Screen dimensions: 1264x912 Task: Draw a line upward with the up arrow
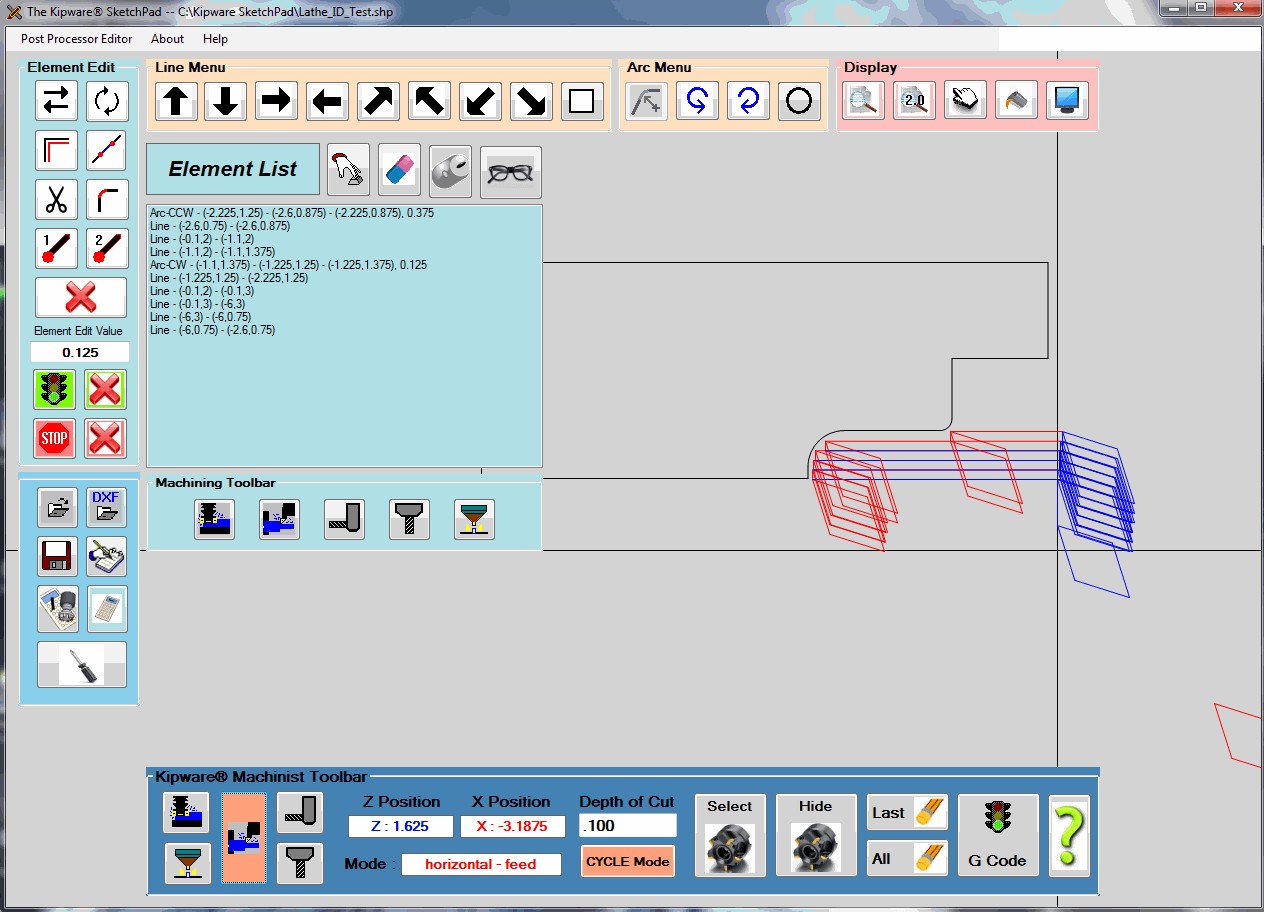[176, 101]
